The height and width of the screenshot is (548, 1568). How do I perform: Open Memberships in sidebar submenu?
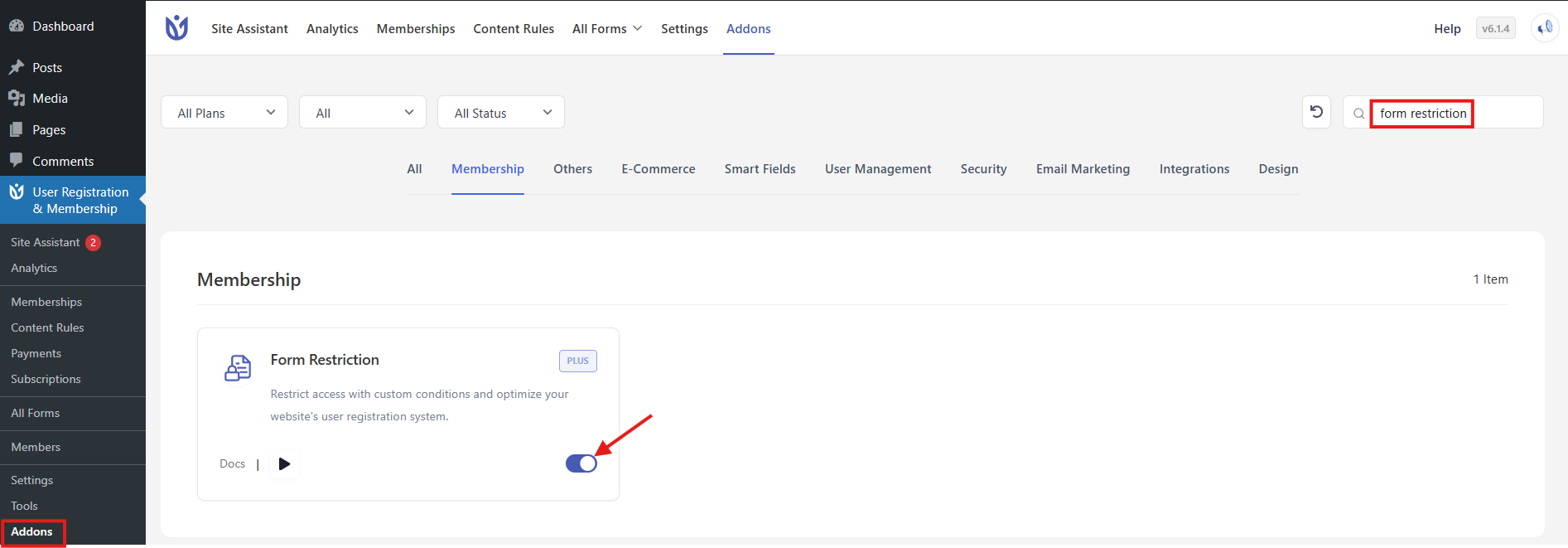[x=46, y=302]
